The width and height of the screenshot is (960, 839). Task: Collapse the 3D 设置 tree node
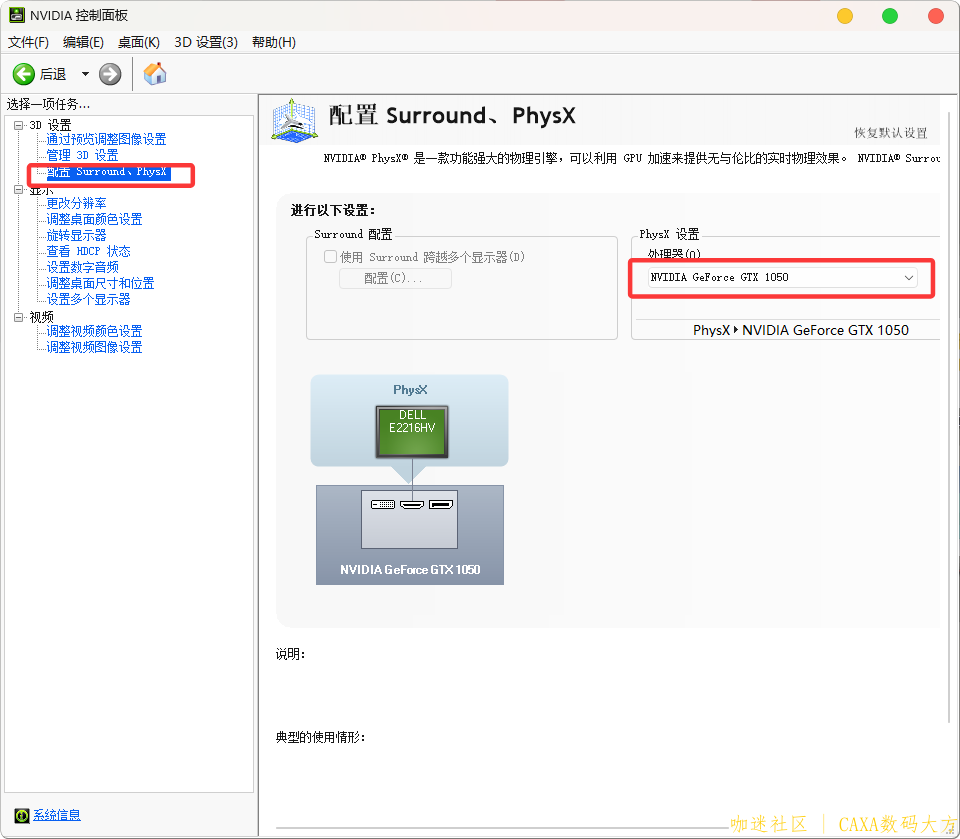point(18,125)
